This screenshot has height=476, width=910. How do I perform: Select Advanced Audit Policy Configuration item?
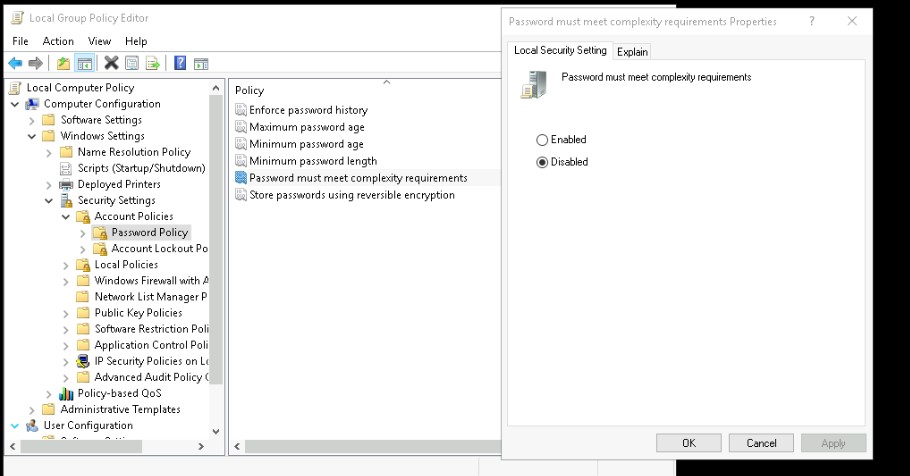[151, 377]
